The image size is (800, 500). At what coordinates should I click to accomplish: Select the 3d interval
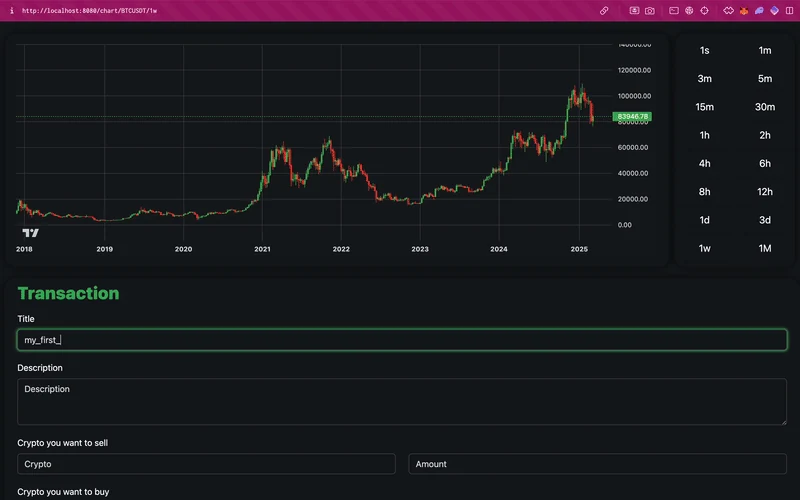point(765,220)
